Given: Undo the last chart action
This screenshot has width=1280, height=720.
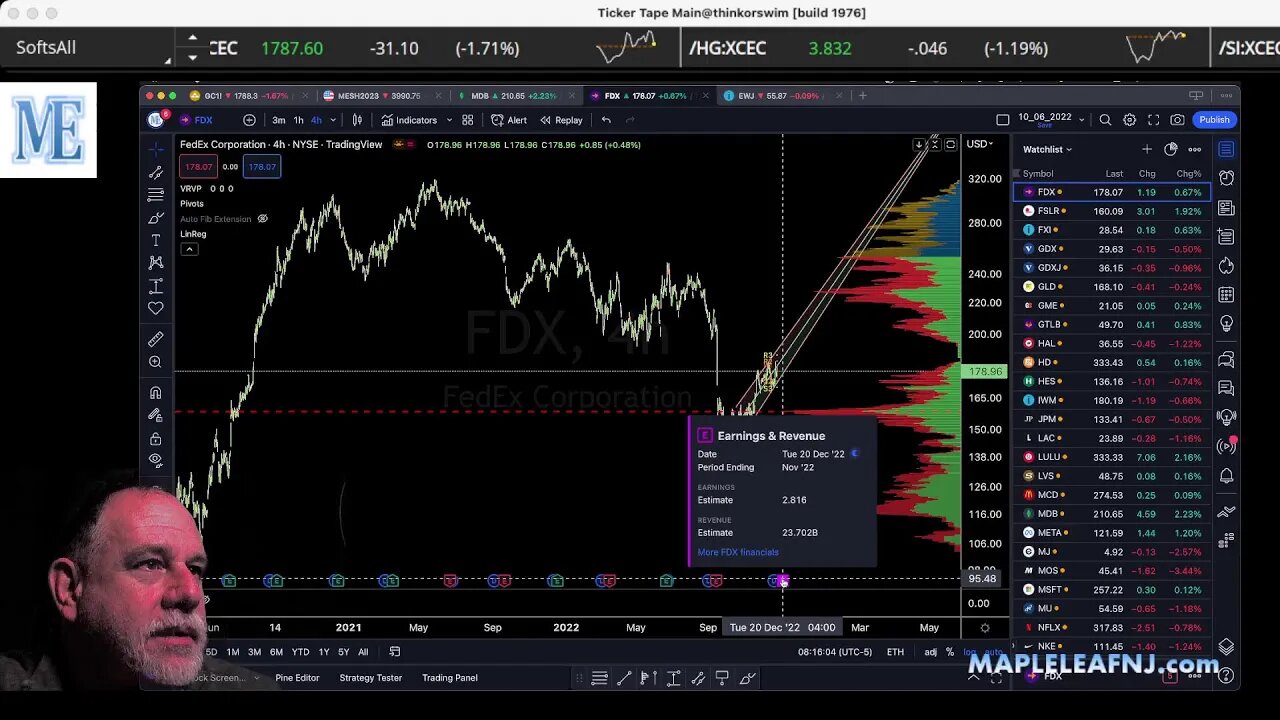Looking at the screenshot, I should [606, 120].
